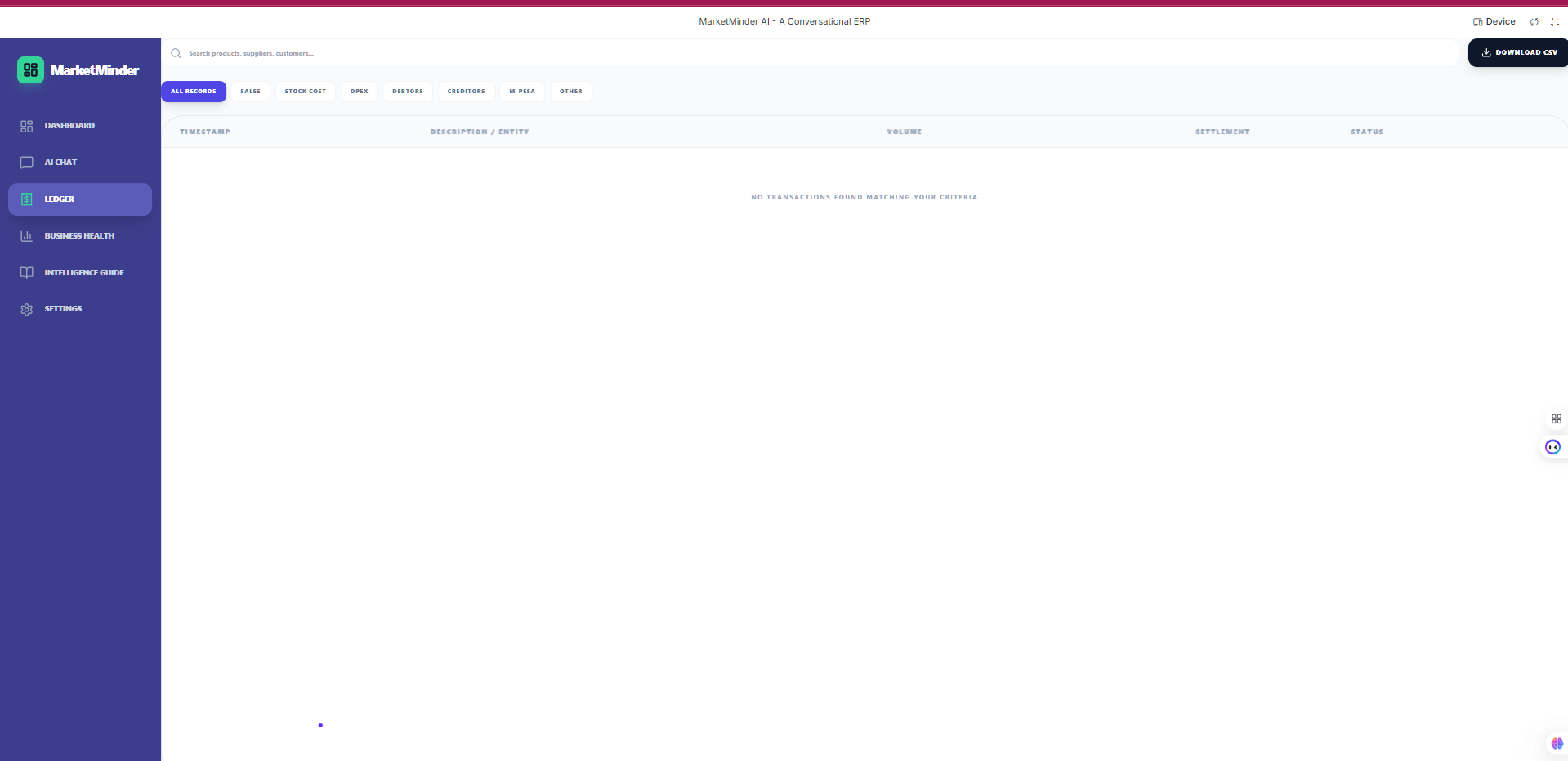Download the ledger as CSV
The width and height of the screenshot is (1568, 761).
tap(1518, 52)
